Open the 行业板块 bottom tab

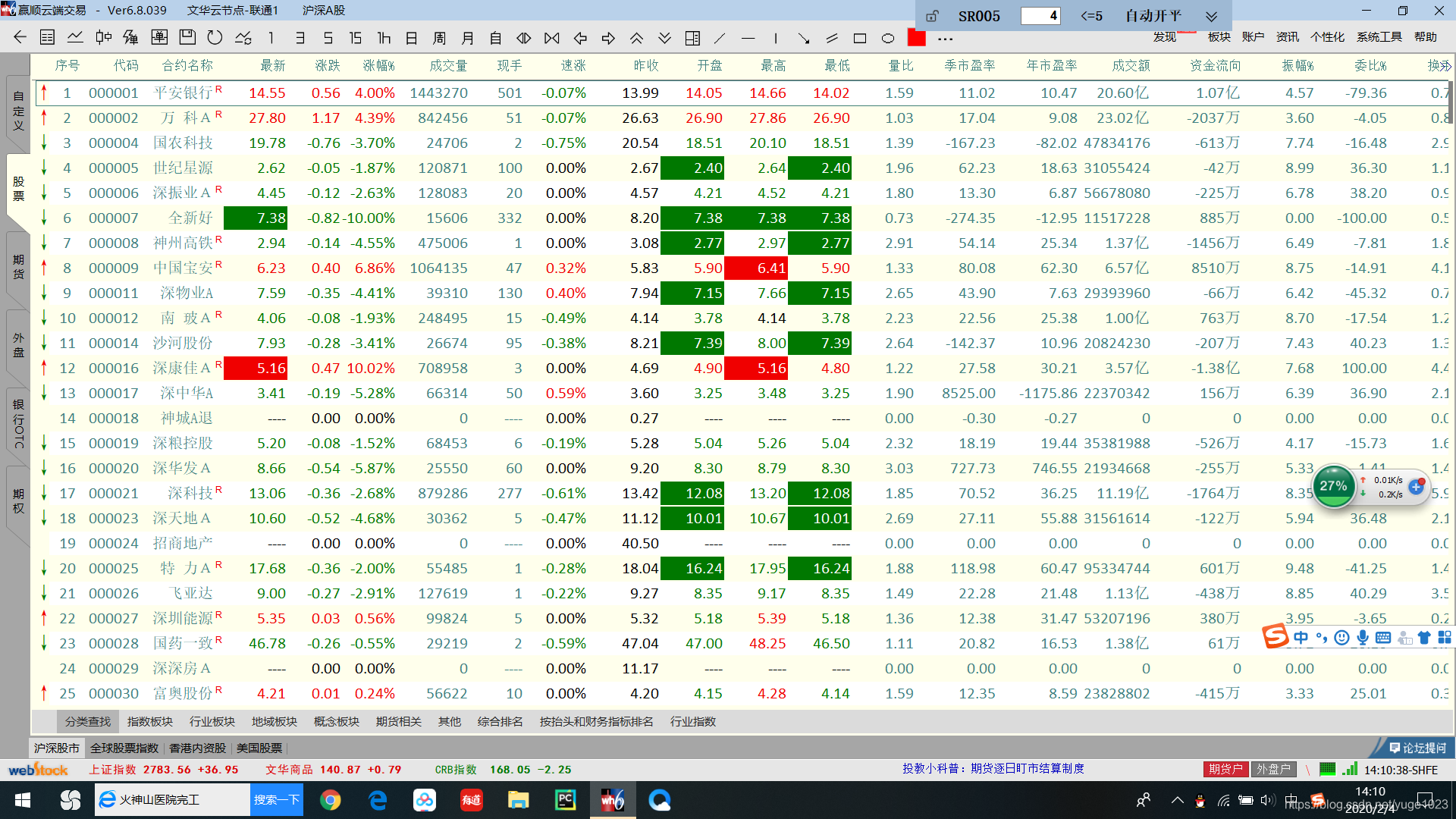pos(212,721)
